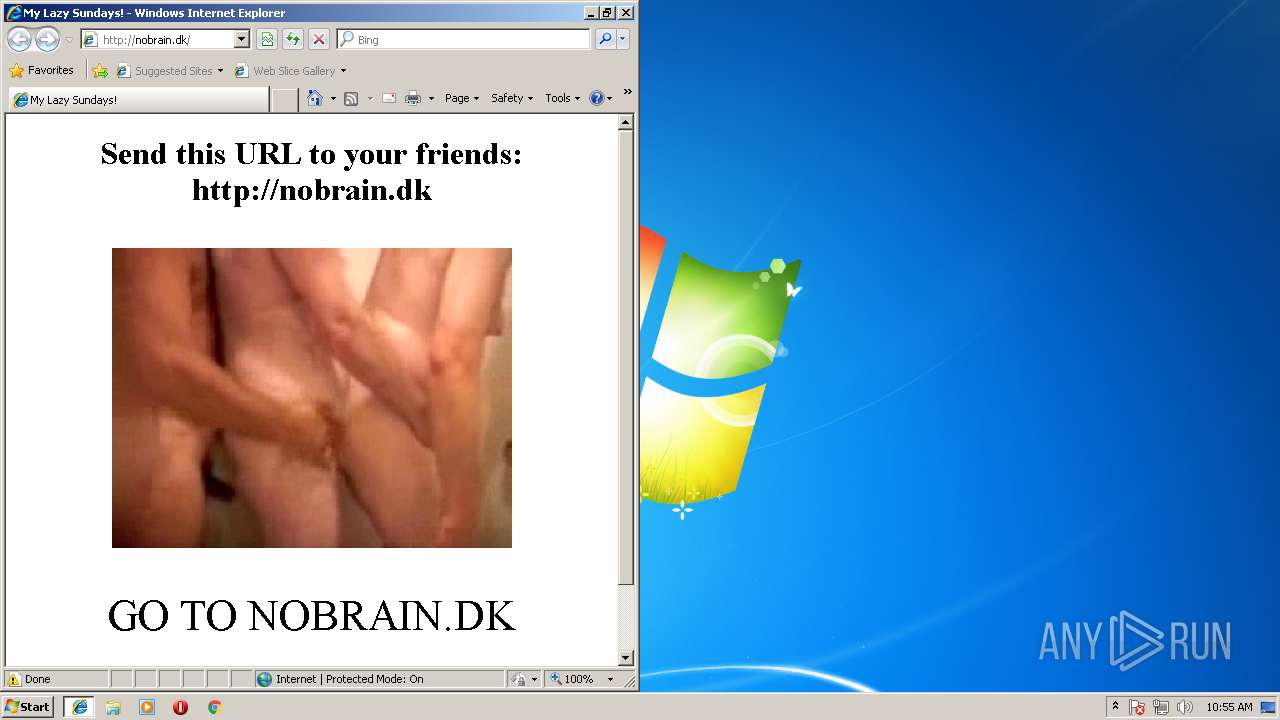This screenshot has height=720, width=1280.
Task: Click the Compatibility View icon
Action: tap(267, 40)
